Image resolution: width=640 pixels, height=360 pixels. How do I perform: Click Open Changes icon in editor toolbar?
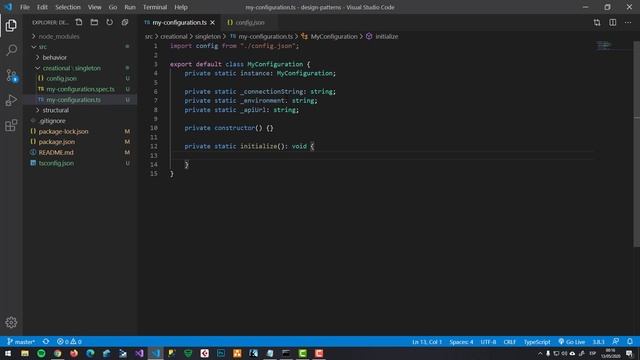(597, 22)
